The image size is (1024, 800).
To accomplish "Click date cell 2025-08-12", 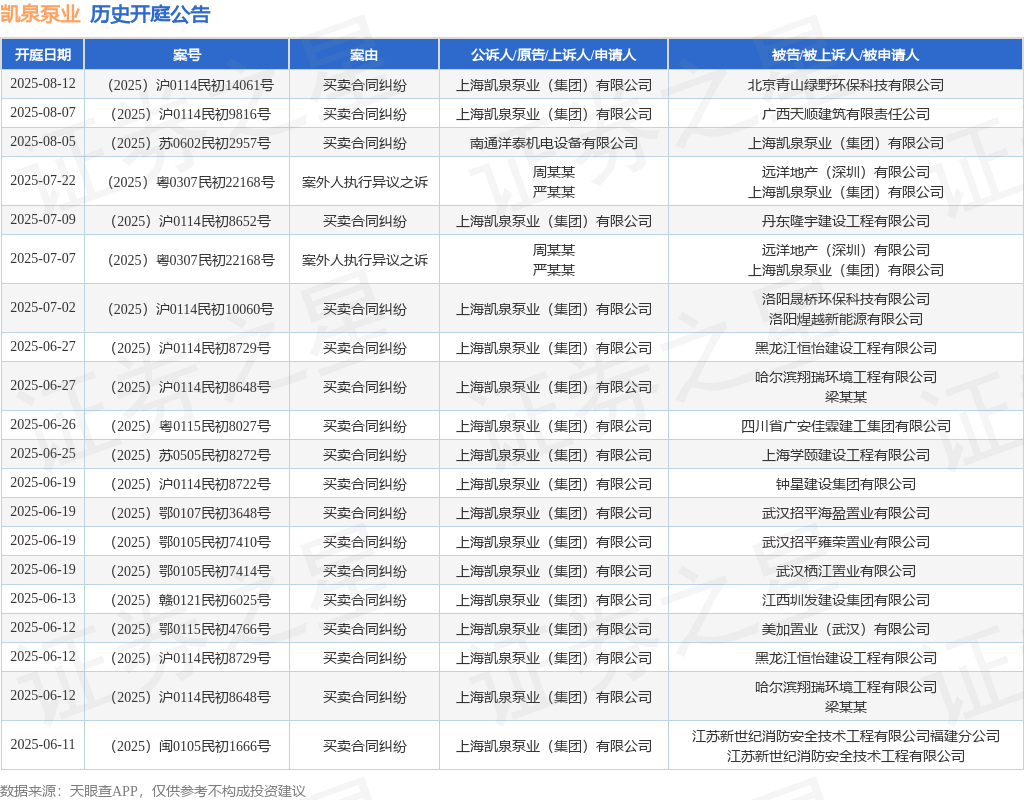I will [43, 84].
